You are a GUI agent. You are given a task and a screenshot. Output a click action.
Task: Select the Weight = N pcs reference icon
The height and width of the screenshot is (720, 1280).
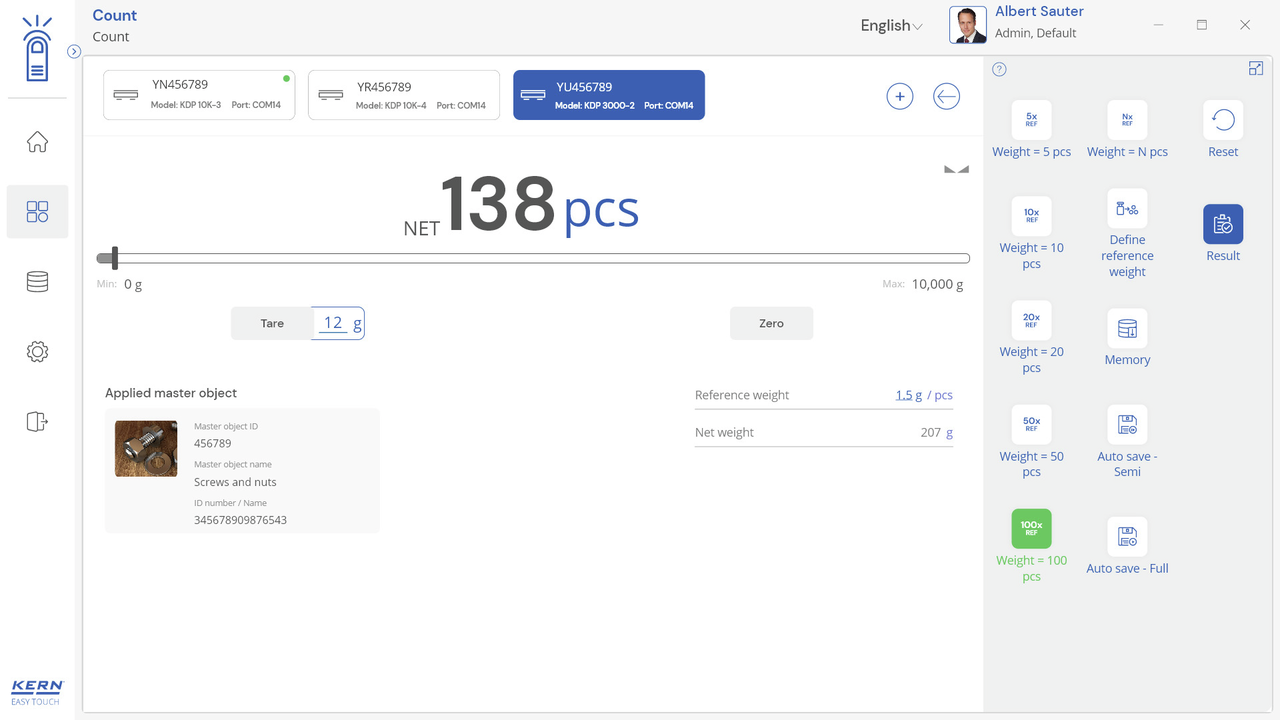pos(1127,120)
